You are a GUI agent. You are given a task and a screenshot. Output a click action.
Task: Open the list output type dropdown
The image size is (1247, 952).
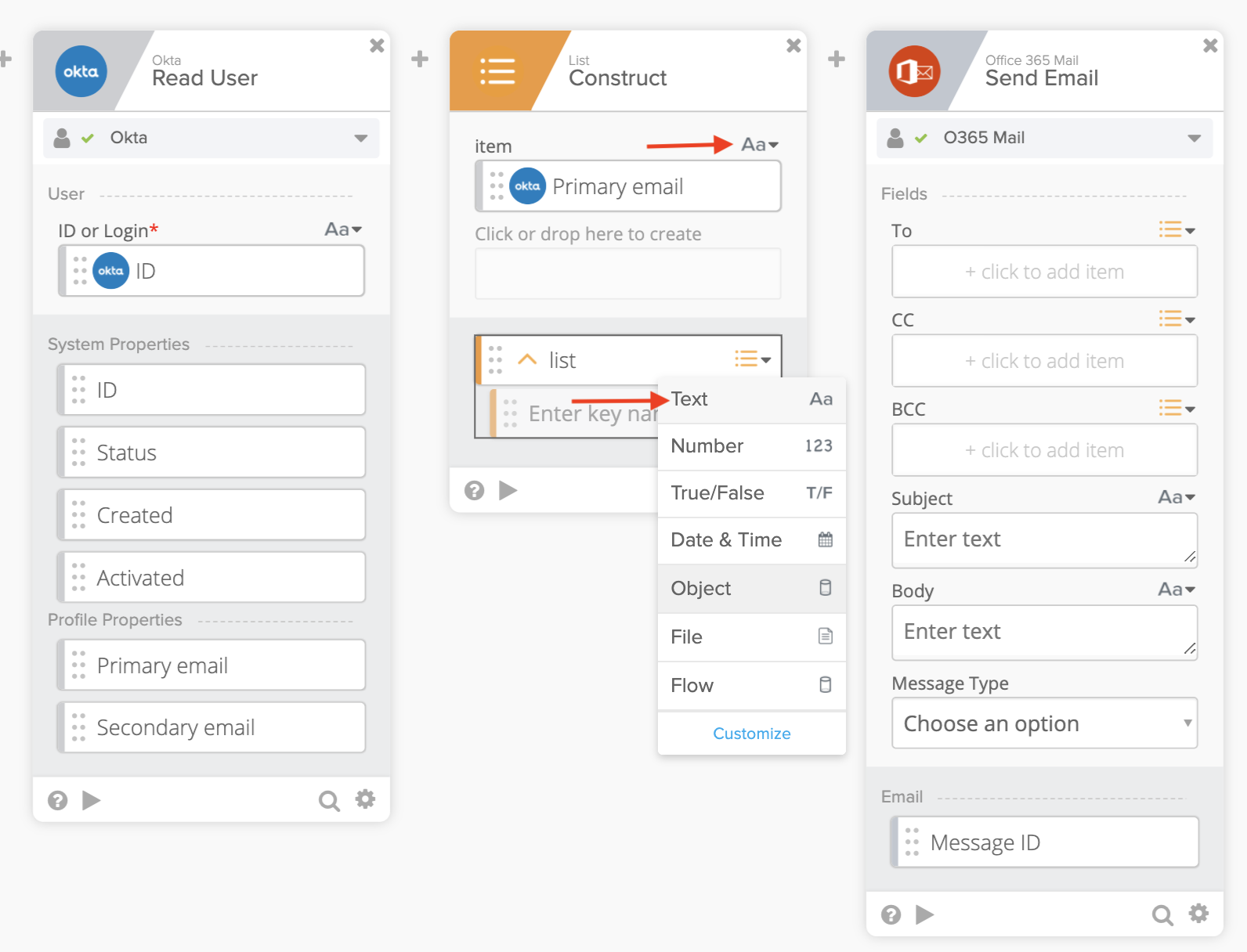[753, 359]
